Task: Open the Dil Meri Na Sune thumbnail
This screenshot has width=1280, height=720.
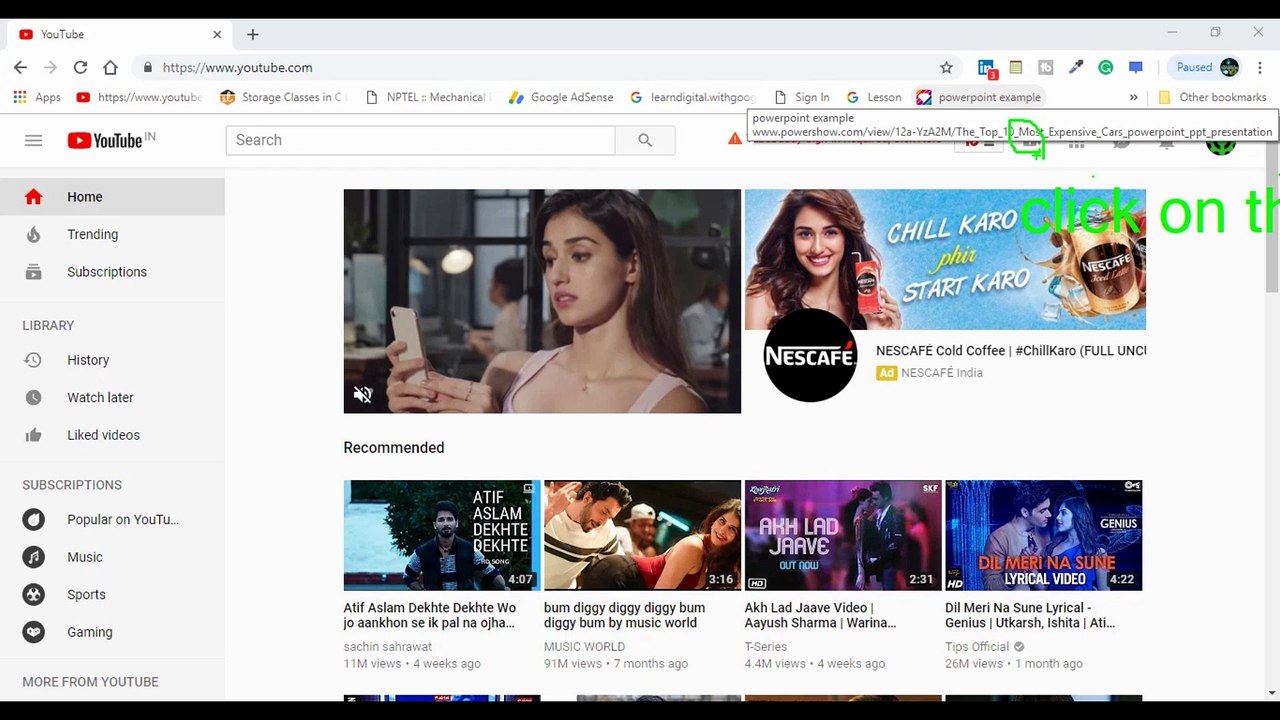Action: pos(1043,535)
